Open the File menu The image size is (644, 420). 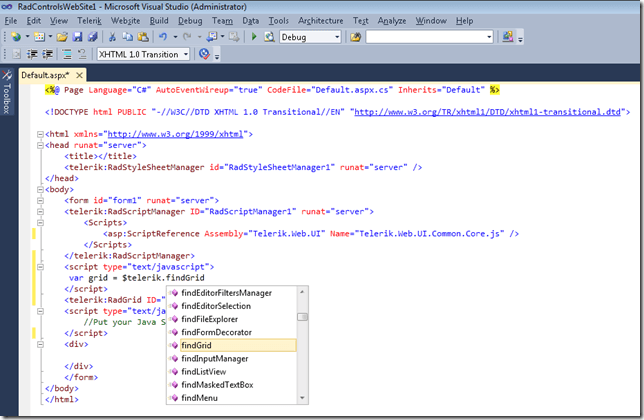click(x=11, y=21)
